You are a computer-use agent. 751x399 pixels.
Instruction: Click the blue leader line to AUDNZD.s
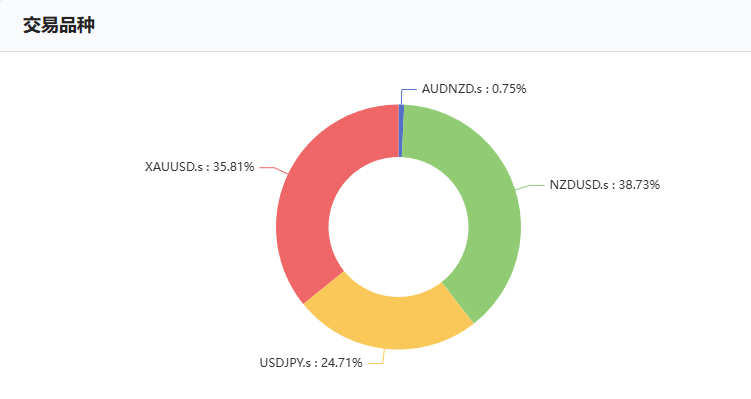406,94
